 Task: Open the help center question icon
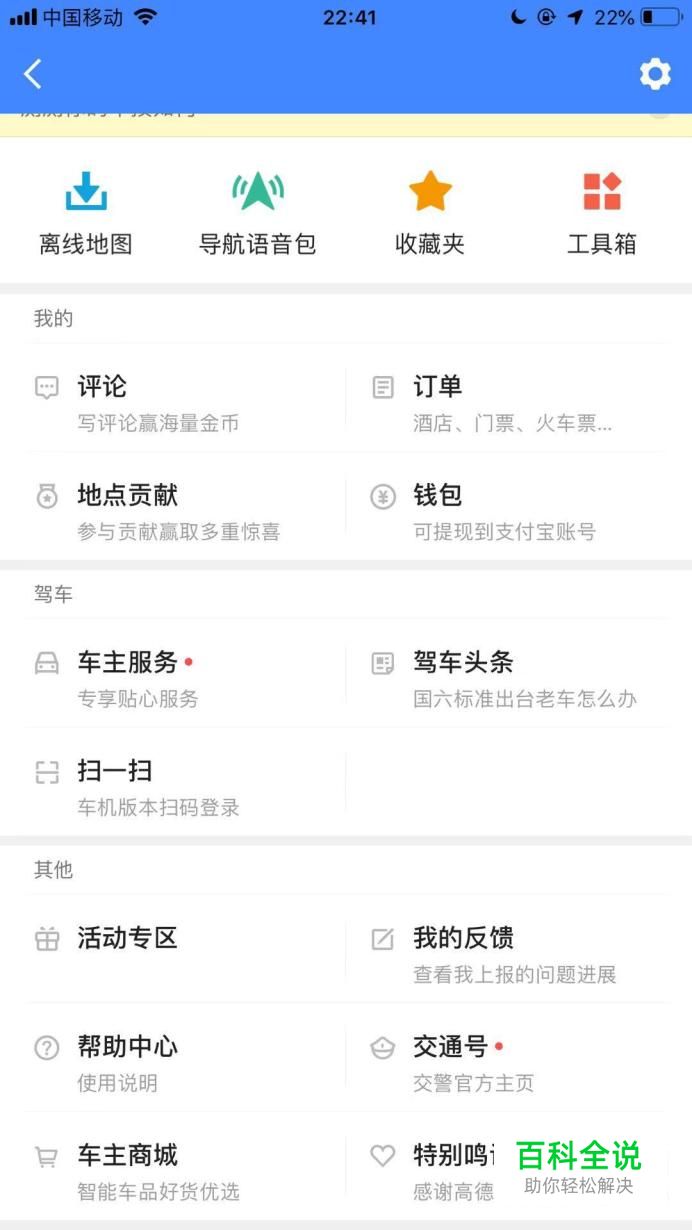click(x=47, y=1048)
